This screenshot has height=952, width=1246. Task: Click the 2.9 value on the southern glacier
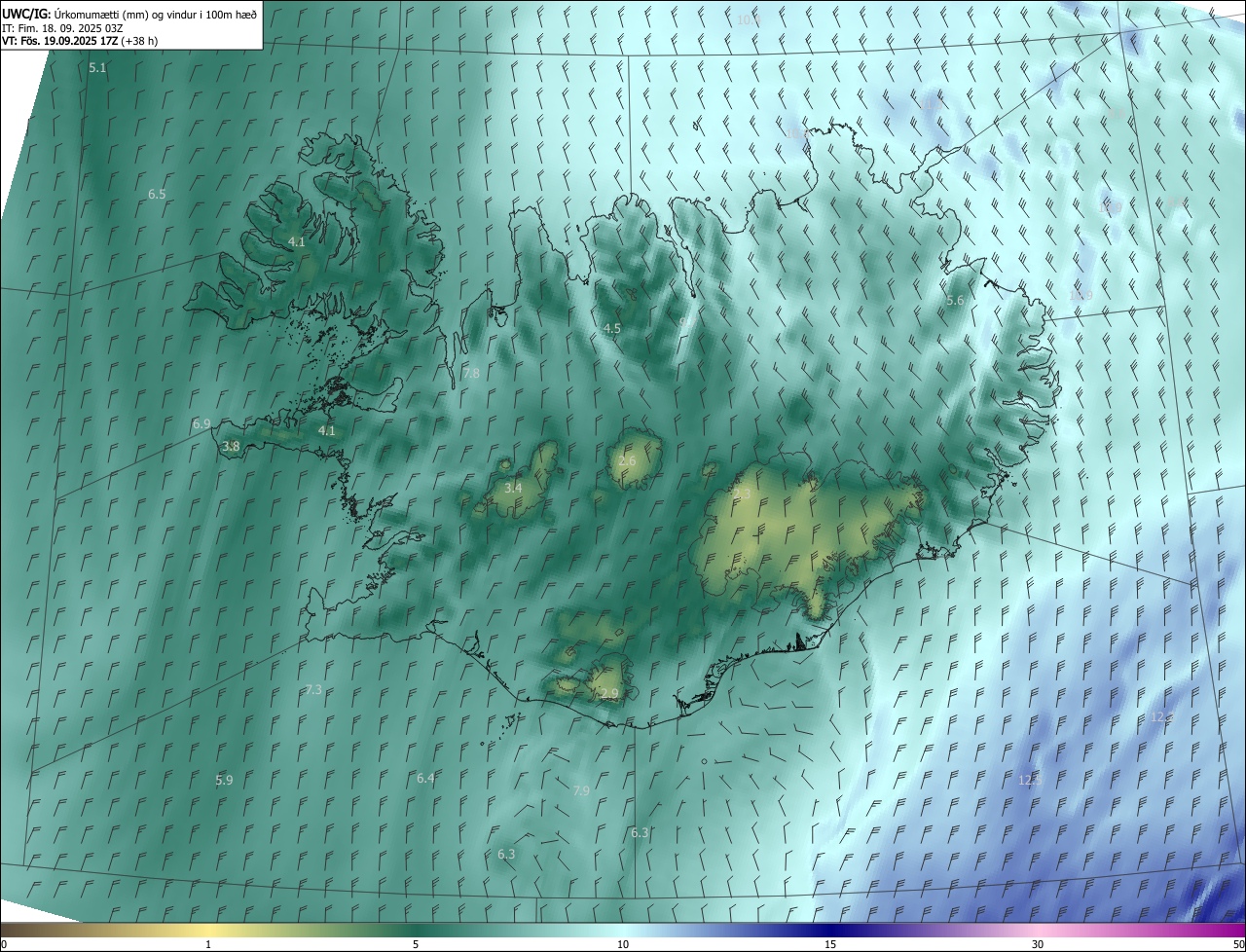[x=609, y=694]
